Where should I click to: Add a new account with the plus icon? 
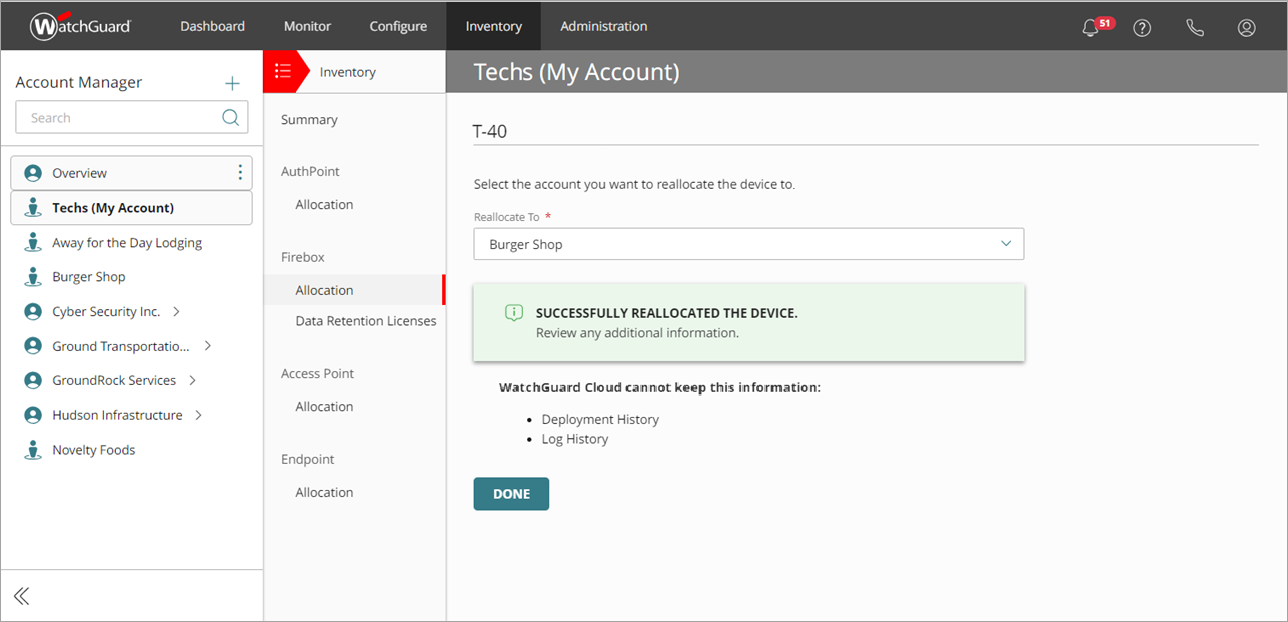coord(232,82)
